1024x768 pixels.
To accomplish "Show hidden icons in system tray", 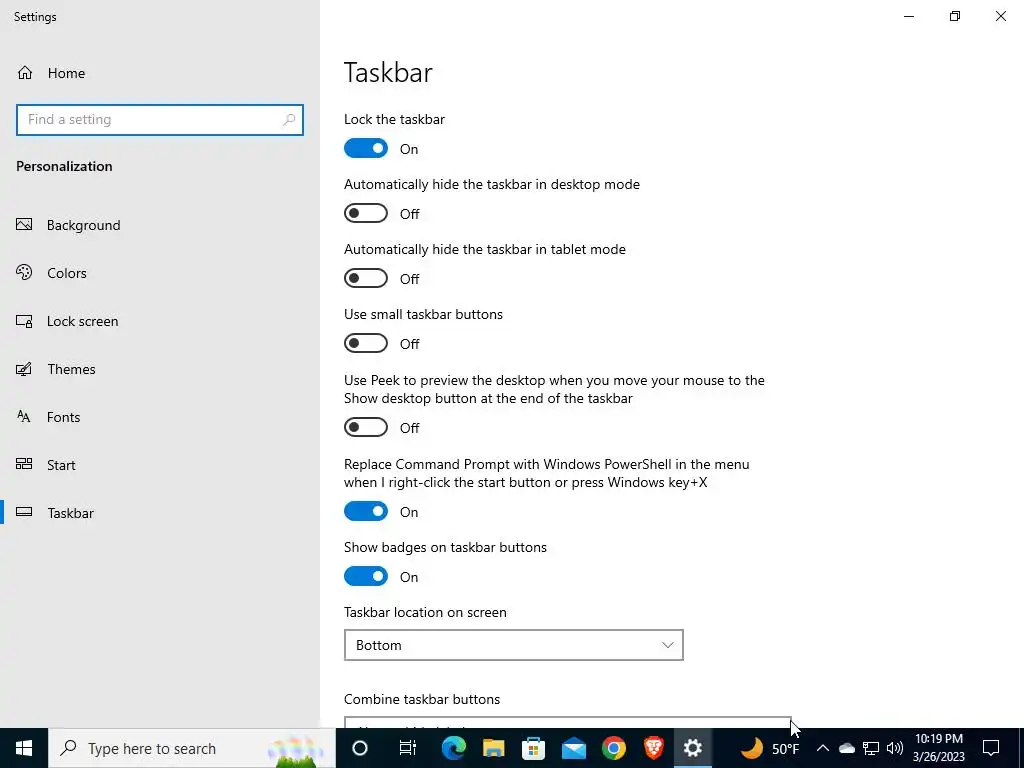I will coord(823,748).
